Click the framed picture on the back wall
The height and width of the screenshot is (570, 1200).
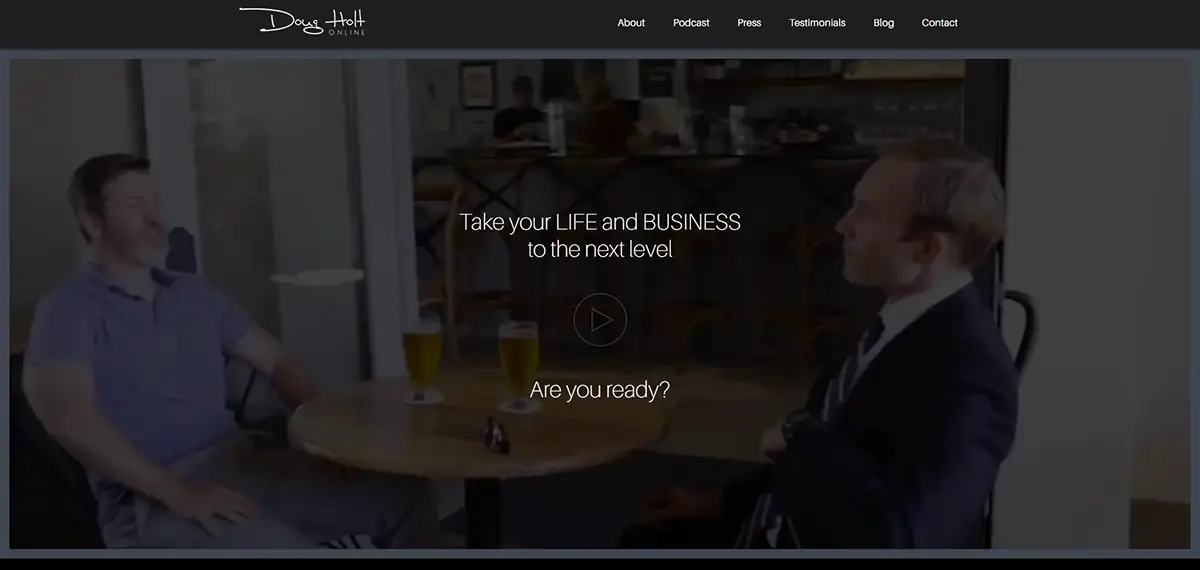(478, 85)
